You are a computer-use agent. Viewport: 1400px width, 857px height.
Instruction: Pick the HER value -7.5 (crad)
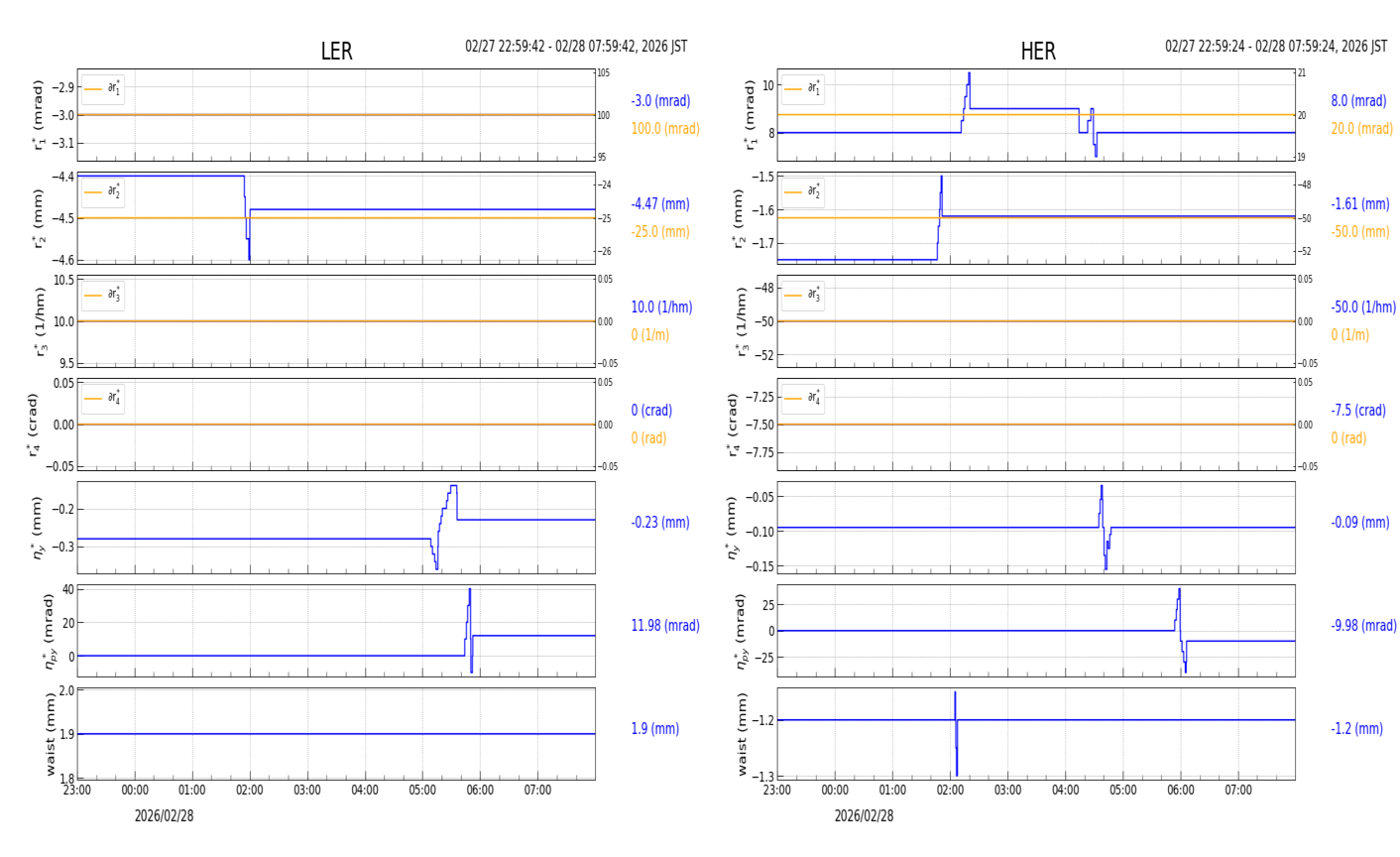click(x=1358, y=411)
